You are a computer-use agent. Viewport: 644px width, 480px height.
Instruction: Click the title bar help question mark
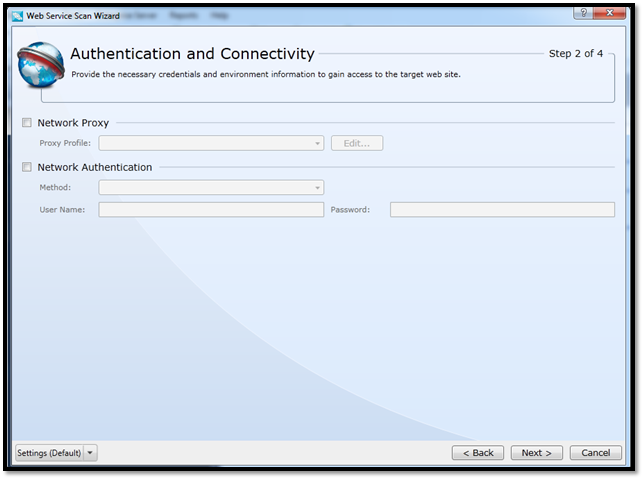(x=581, y=13)
